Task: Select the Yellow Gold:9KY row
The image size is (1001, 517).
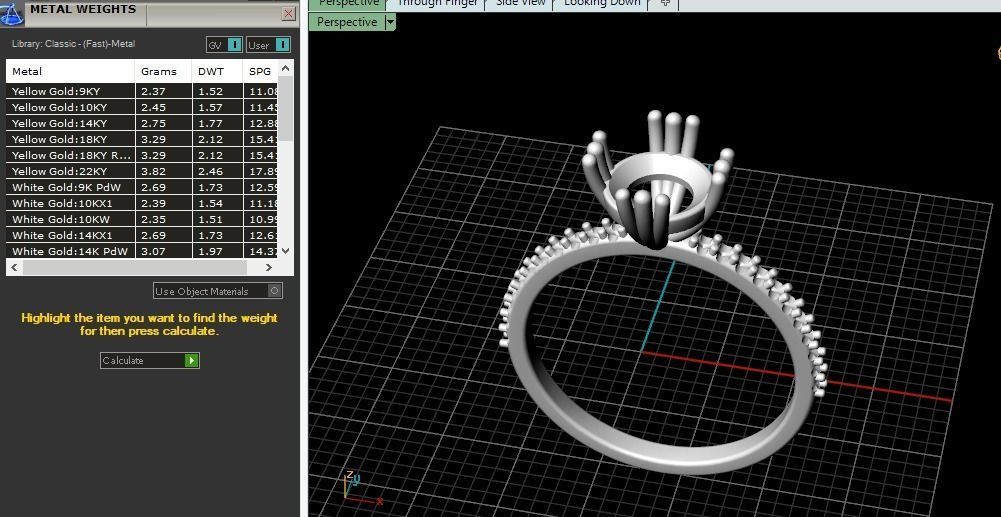Action: 142,91
